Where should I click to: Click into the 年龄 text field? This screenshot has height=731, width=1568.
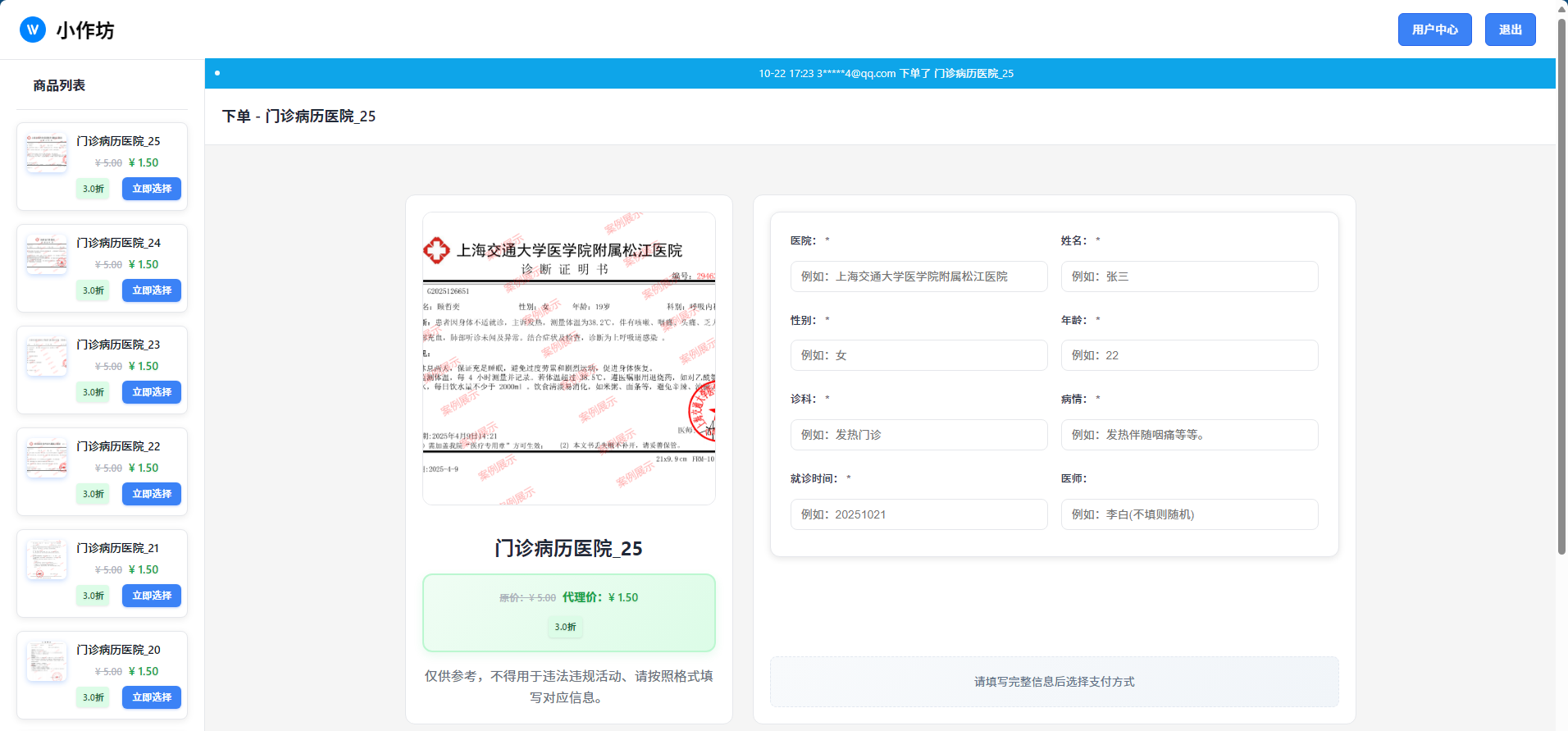(1189, 355)
